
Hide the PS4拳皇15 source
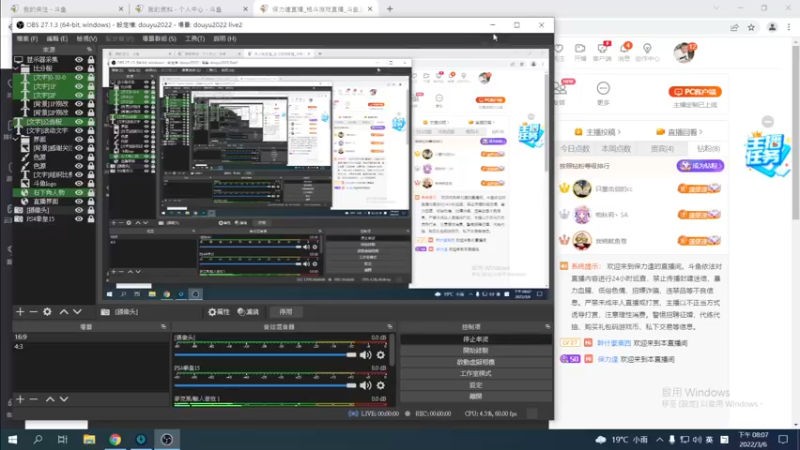79,219
